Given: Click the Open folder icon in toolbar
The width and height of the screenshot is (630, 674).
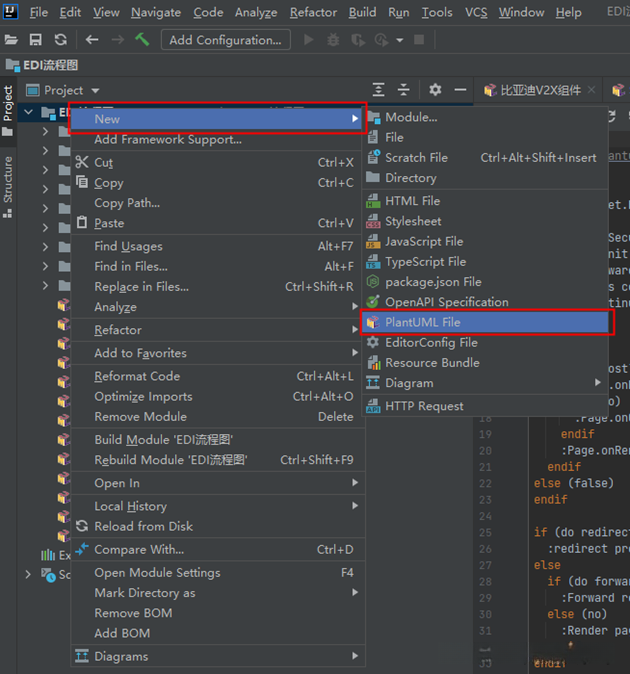Looking at the screenshot, I should 11,40.
